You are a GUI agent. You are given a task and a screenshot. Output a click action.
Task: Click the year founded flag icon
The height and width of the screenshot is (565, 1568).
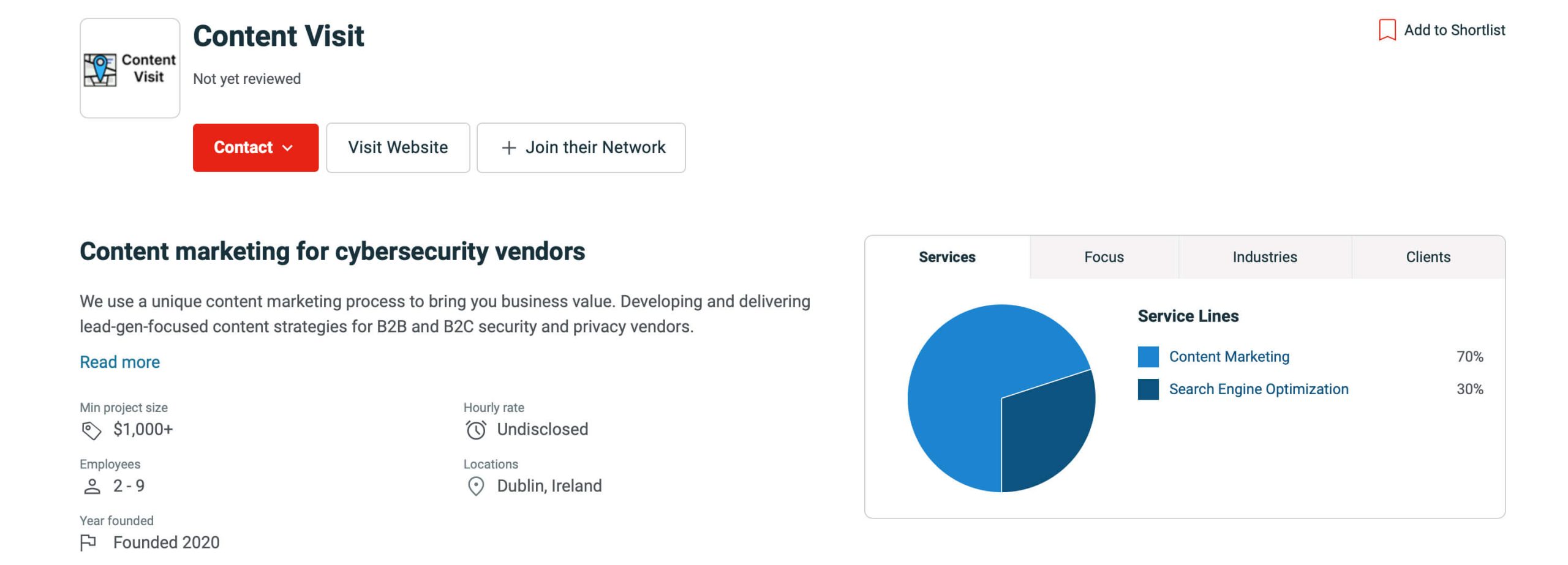[88, 543]
